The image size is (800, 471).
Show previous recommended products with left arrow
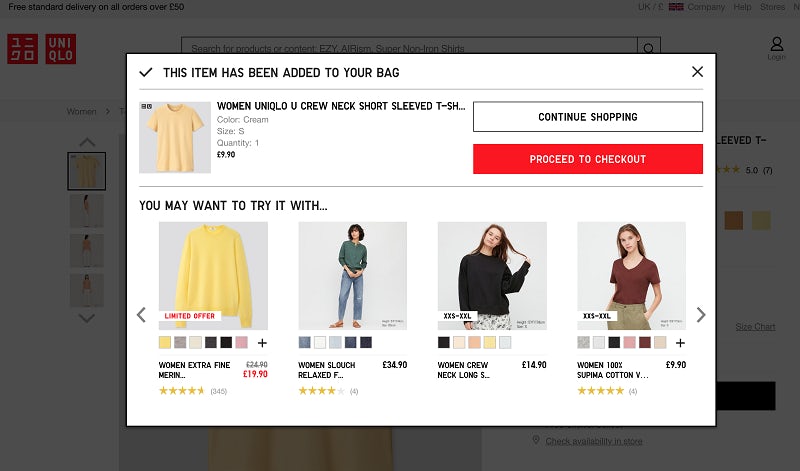coord(141,315)
